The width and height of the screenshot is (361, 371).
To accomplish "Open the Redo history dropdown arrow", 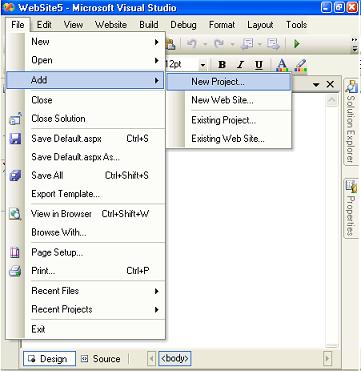I will click(x=233, y=44).
